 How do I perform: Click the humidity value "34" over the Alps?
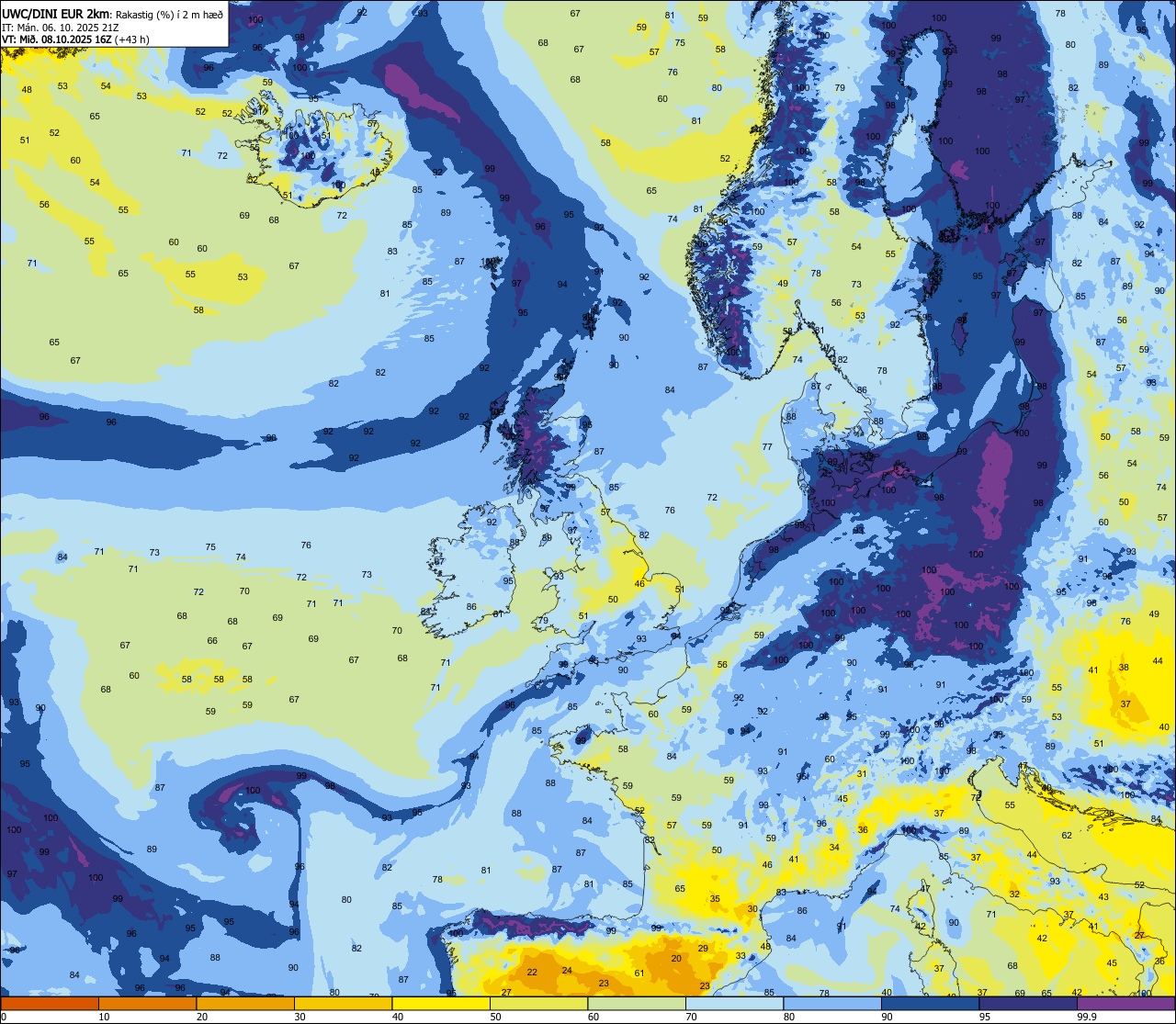pyautogui.click(x=834, y=848)
